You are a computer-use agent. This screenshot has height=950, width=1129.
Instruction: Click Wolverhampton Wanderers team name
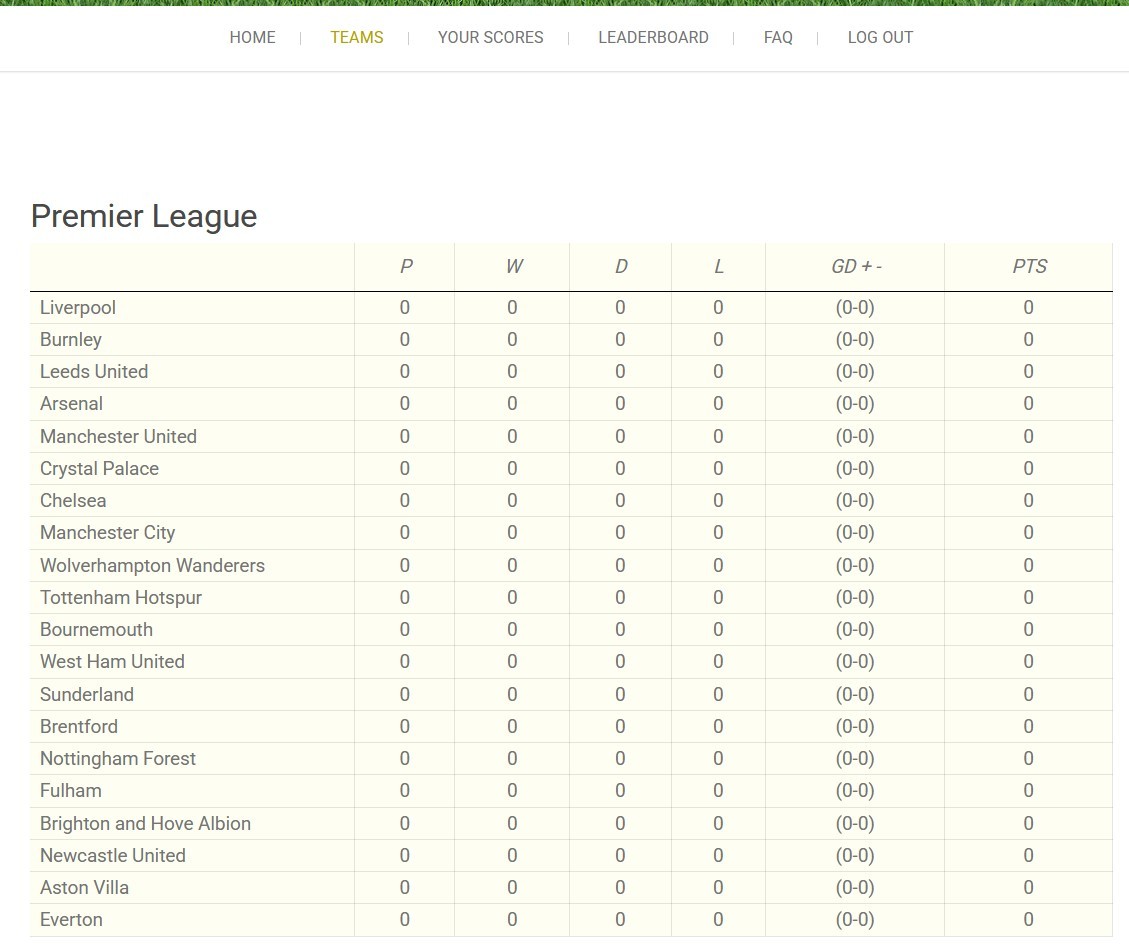pyautogui.click(x=152, y=565)
